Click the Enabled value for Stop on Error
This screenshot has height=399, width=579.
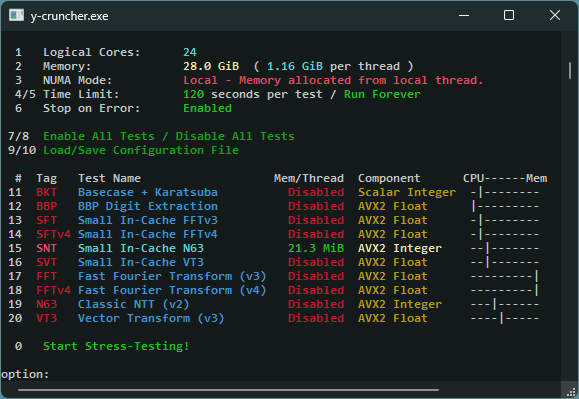(208, 108)
